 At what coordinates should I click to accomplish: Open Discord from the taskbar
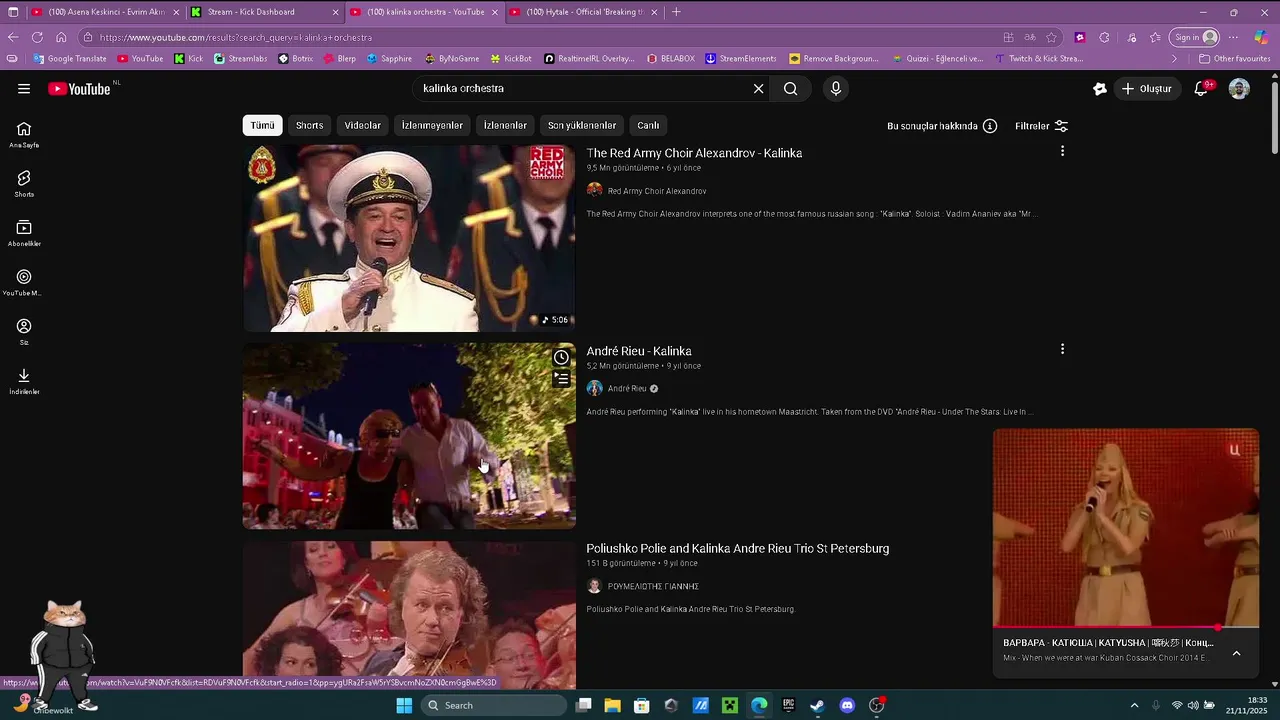[847, 705]
